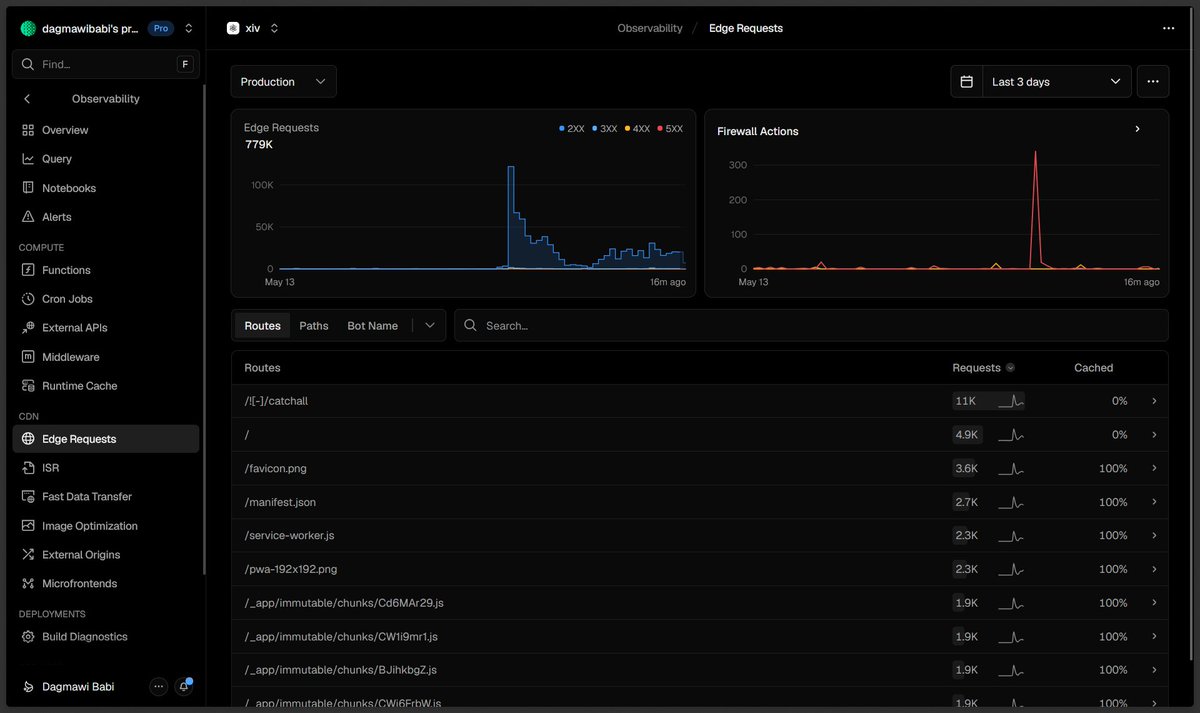Click the / root route row

tap(699, 435)
